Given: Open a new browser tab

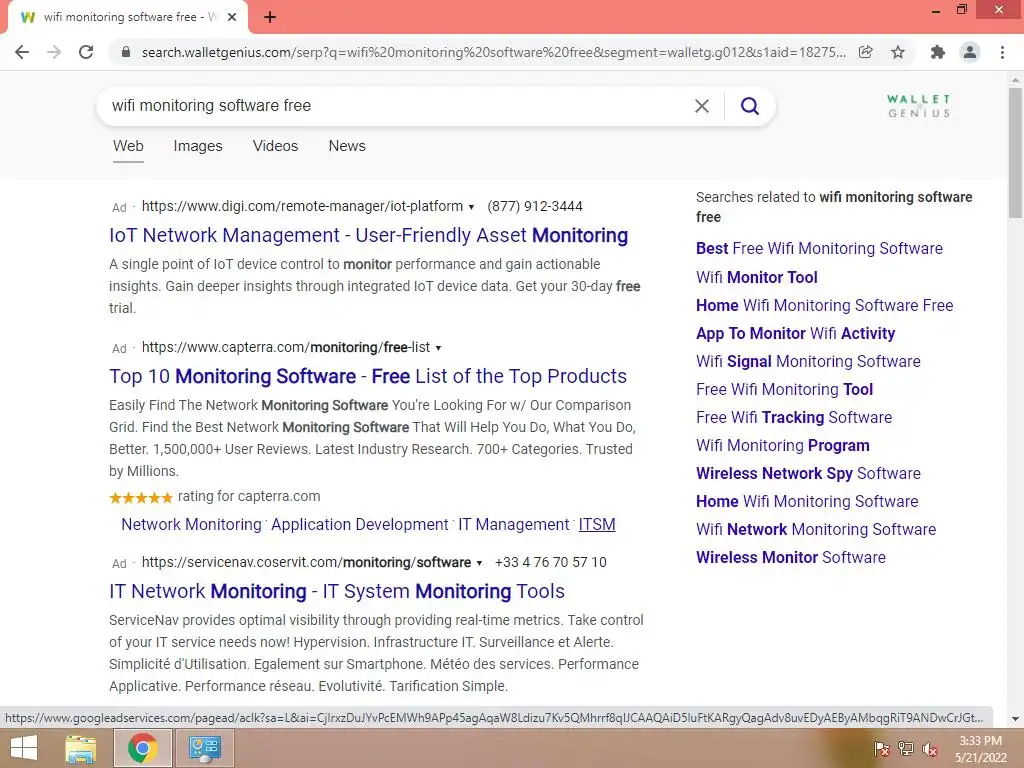Looking at the screenshot, I should [x=270, y=17].
